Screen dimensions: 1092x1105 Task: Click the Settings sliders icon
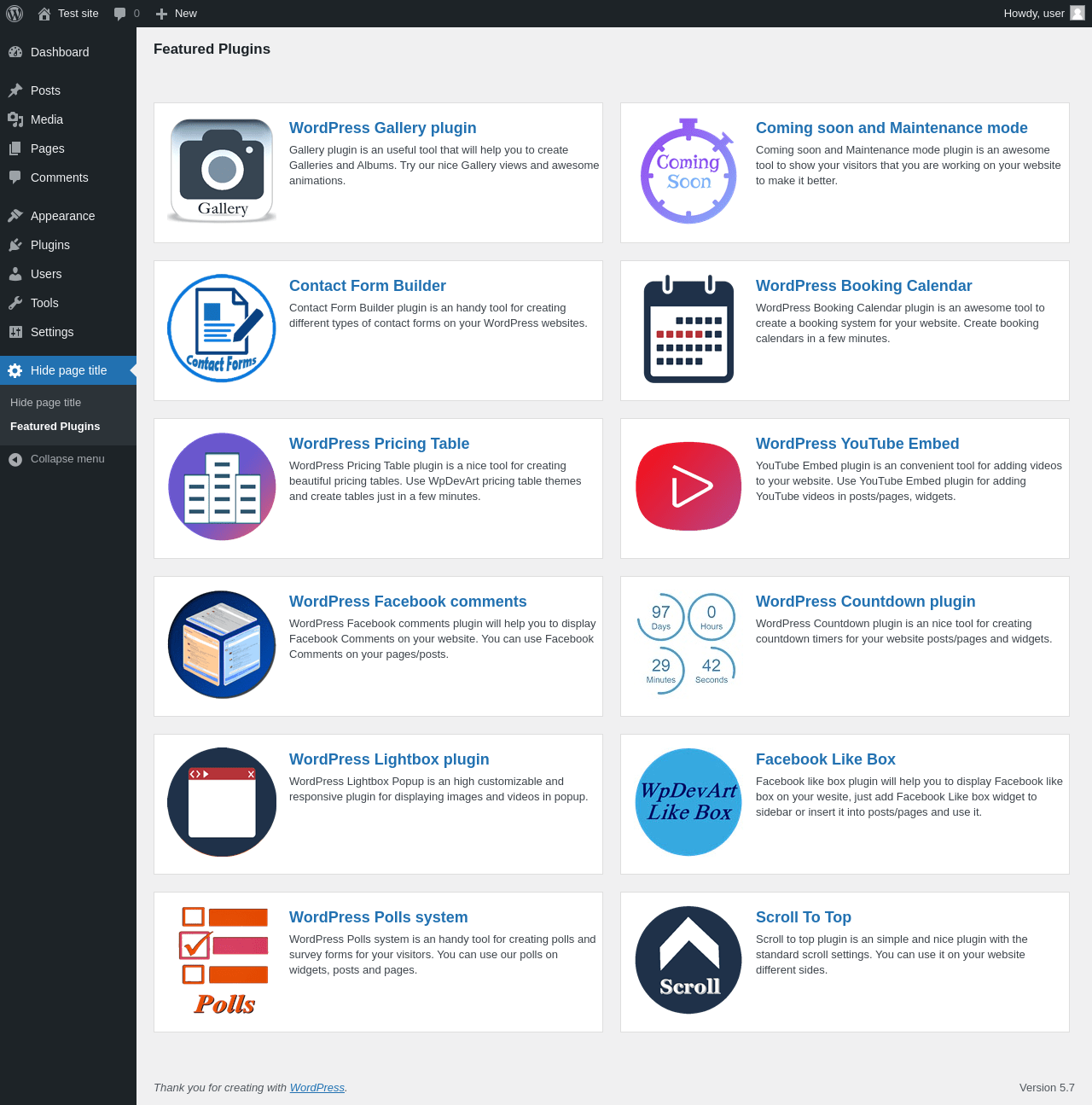[x=15, y=332]
